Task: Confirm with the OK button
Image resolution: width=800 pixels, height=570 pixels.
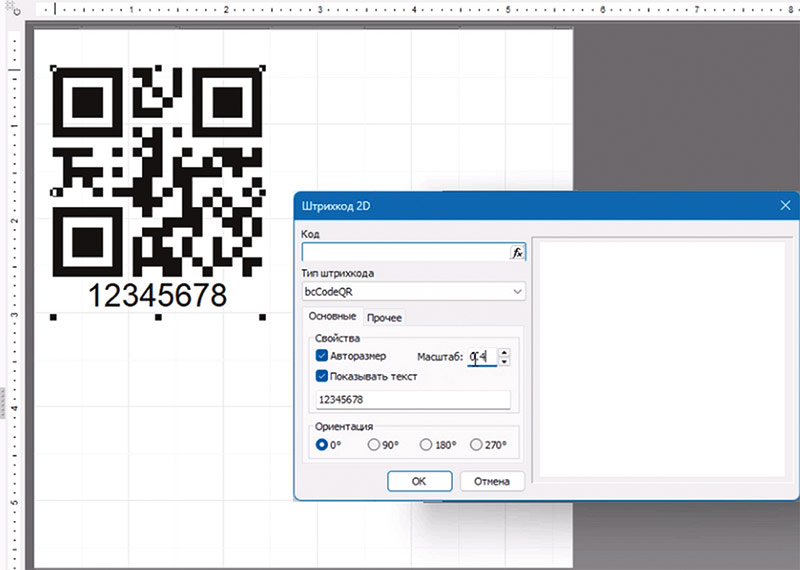Action: pyautogui.click(x=419, y=481)
